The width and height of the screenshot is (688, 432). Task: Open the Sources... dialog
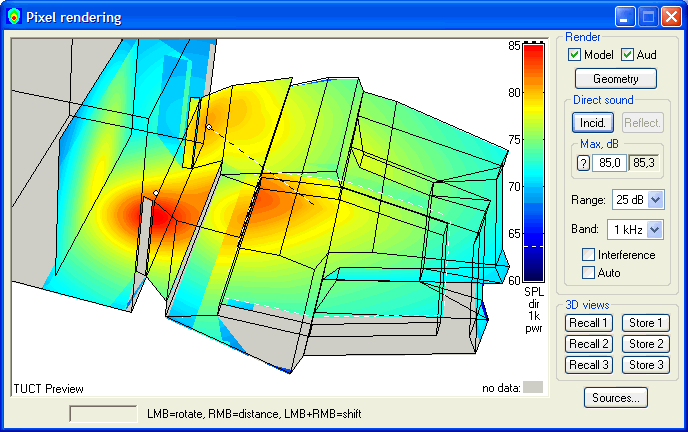(615, 397)
